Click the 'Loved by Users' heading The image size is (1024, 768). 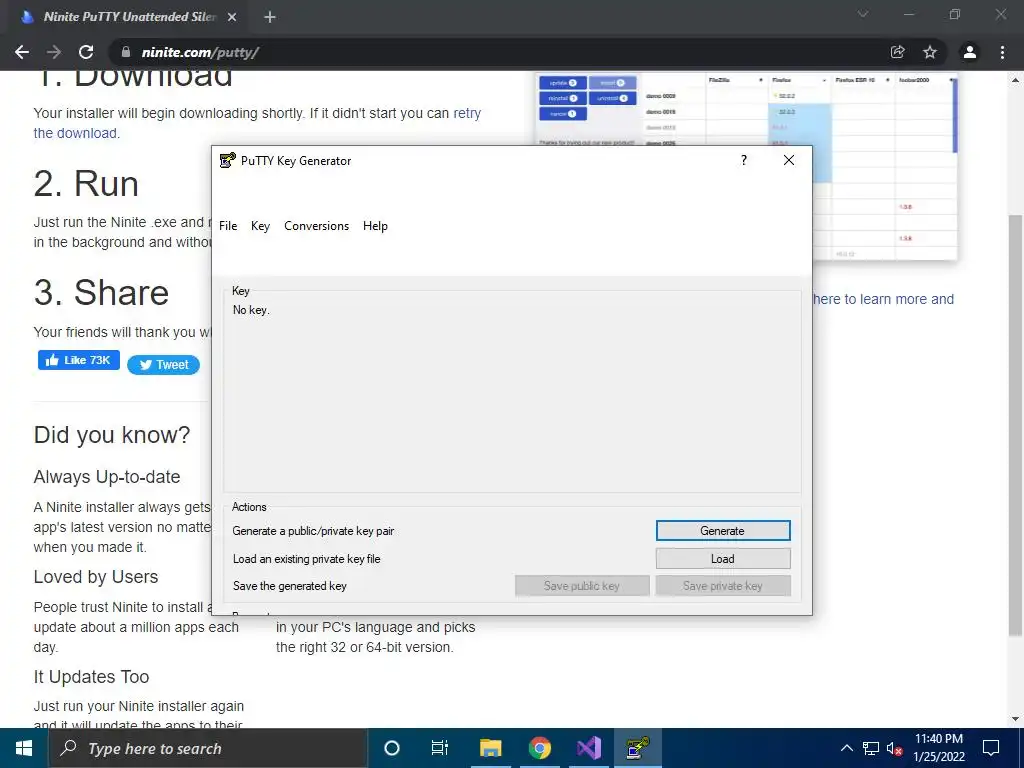click(96, 577)
